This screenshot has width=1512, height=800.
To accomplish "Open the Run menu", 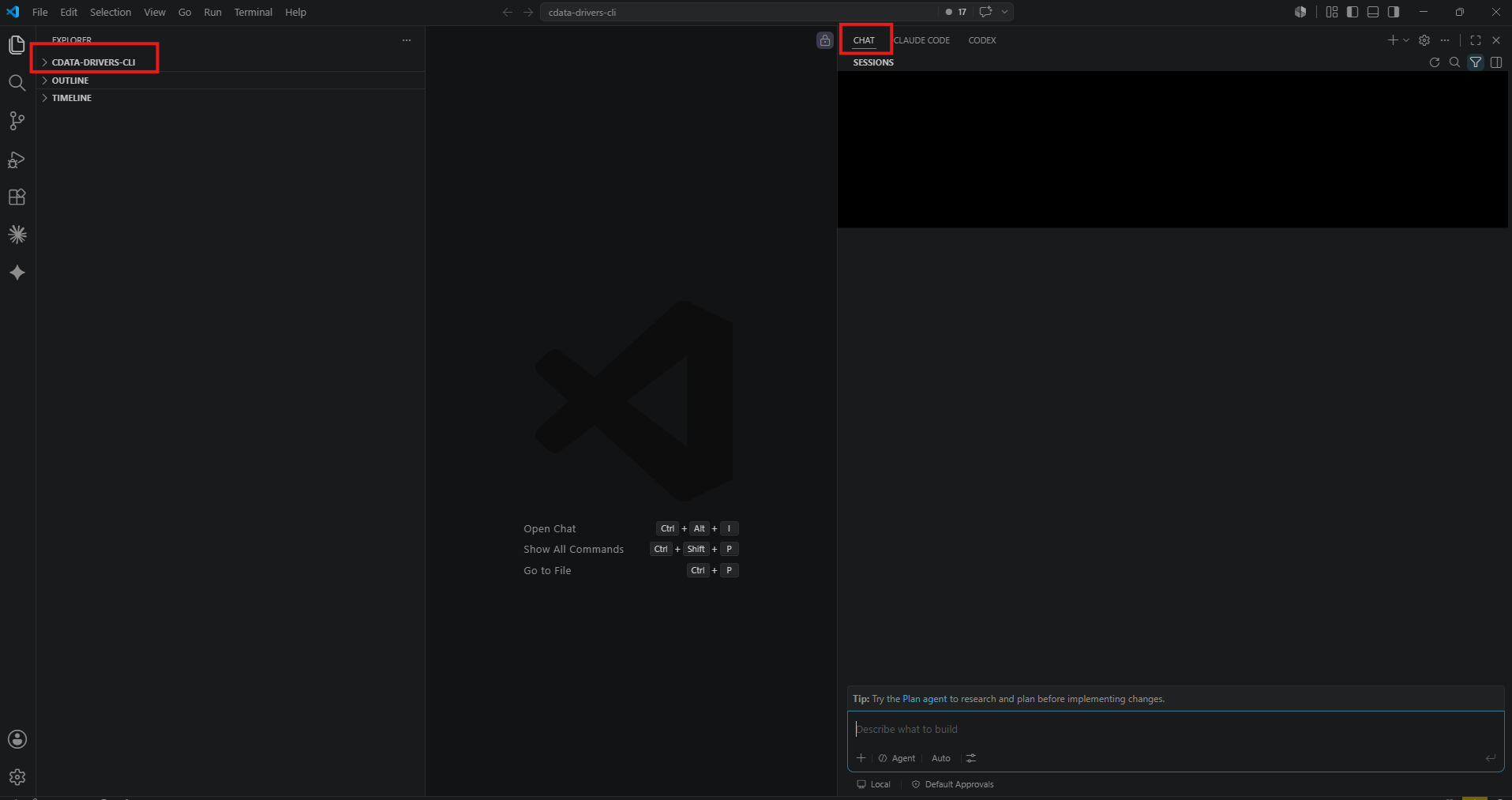I will tap(212, 12).
